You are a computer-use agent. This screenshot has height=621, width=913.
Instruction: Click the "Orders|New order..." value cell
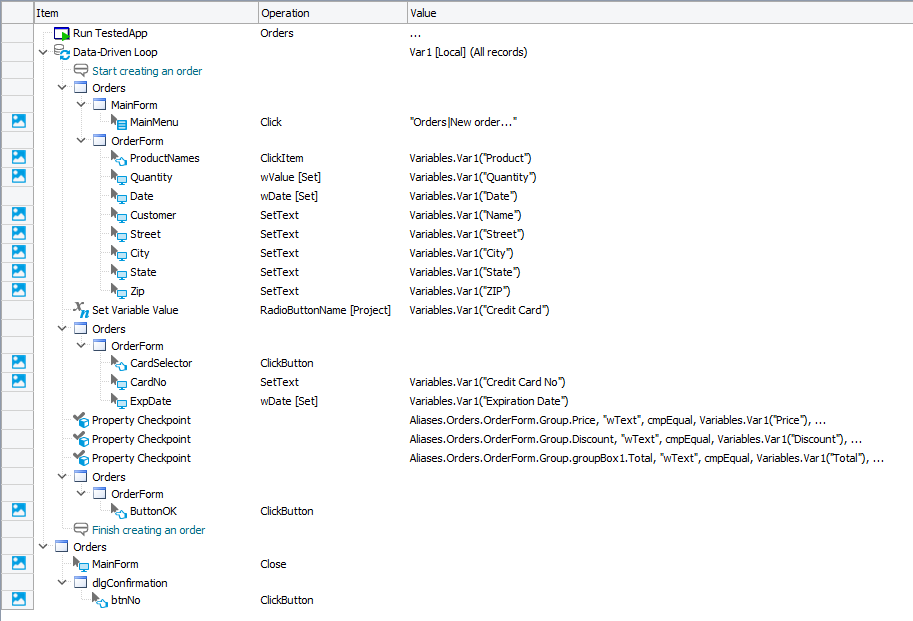click(463, 122)
